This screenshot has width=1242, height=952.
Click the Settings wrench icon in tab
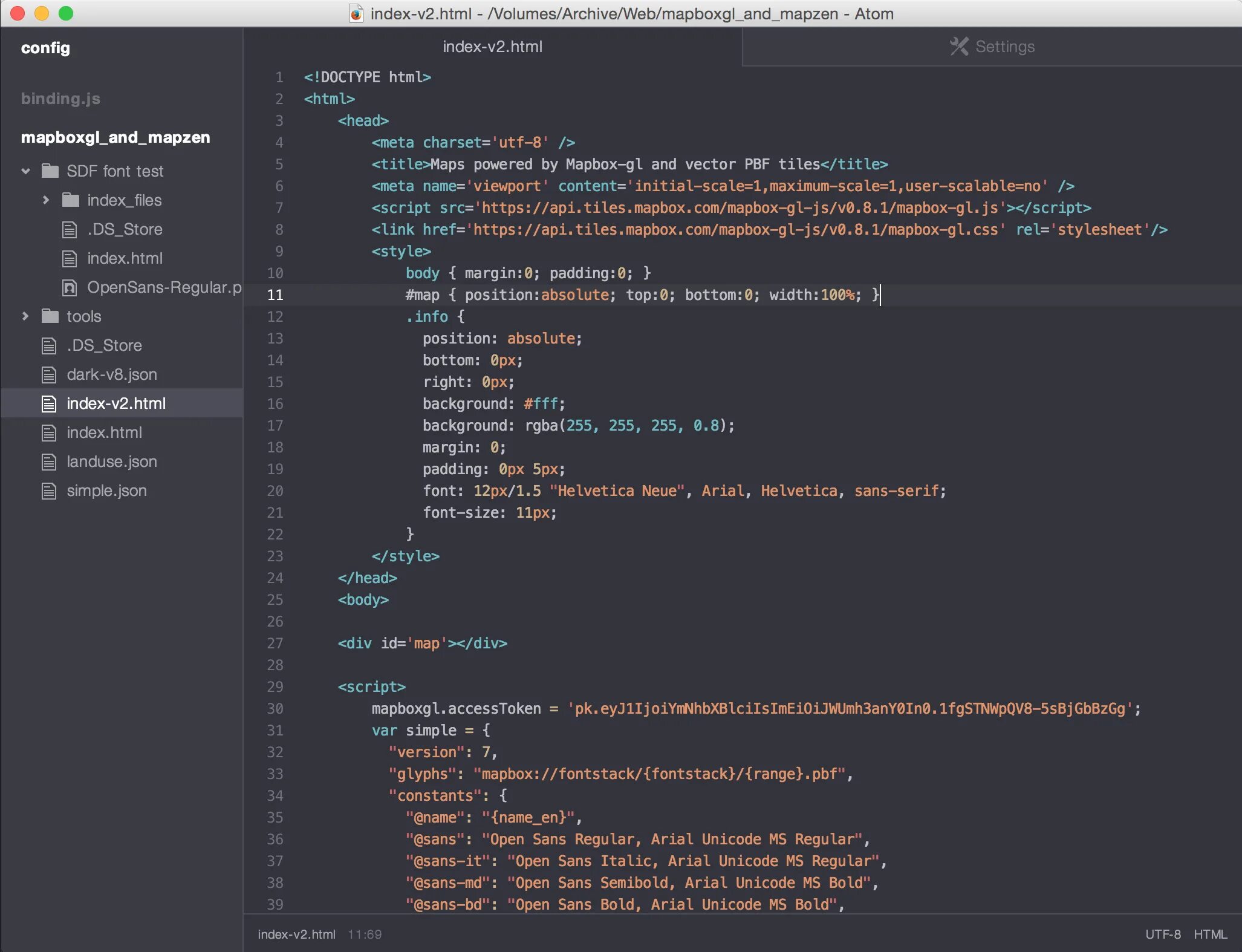click(x=959, y=47)
